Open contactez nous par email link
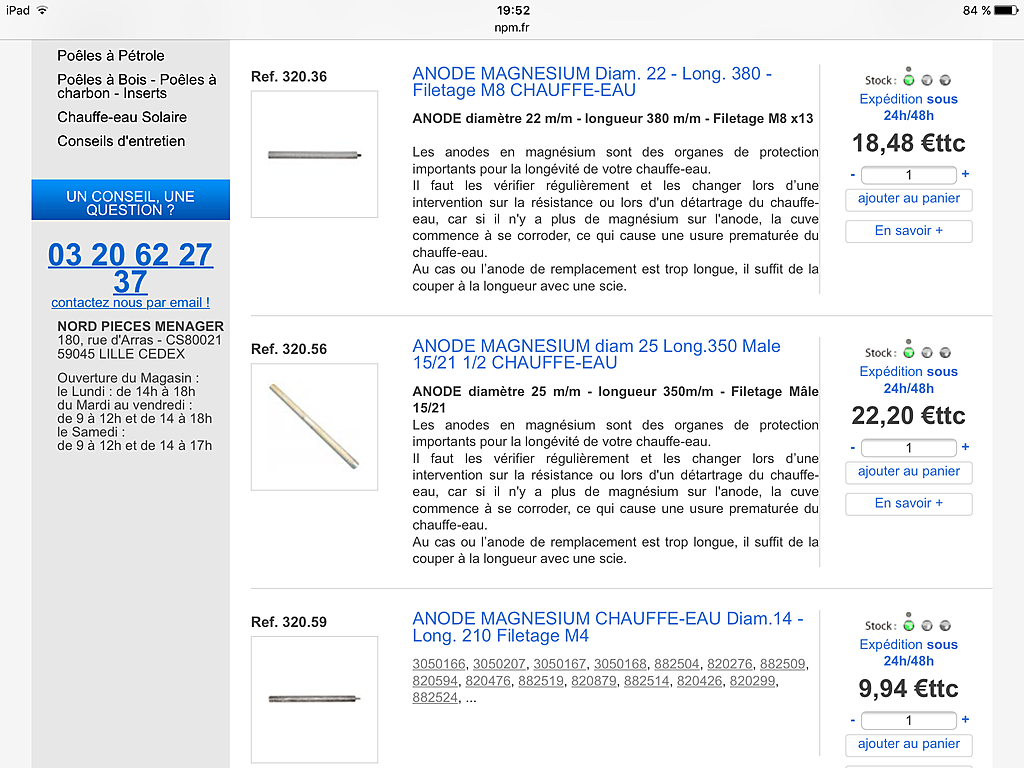1024x768 pixels. (x=131, y=302)
